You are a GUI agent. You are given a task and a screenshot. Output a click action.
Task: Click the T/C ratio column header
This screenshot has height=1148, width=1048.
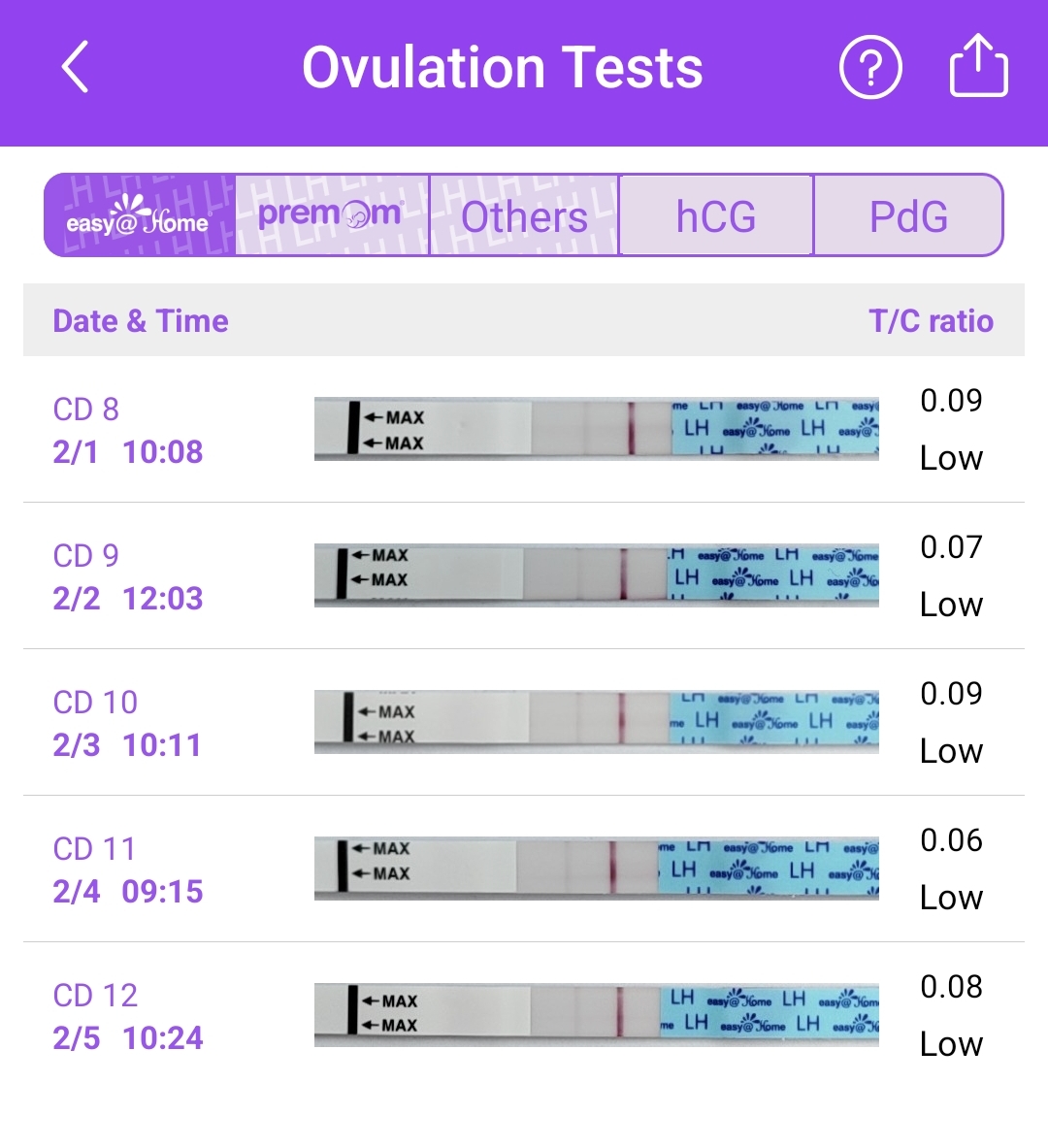[930, 320]
